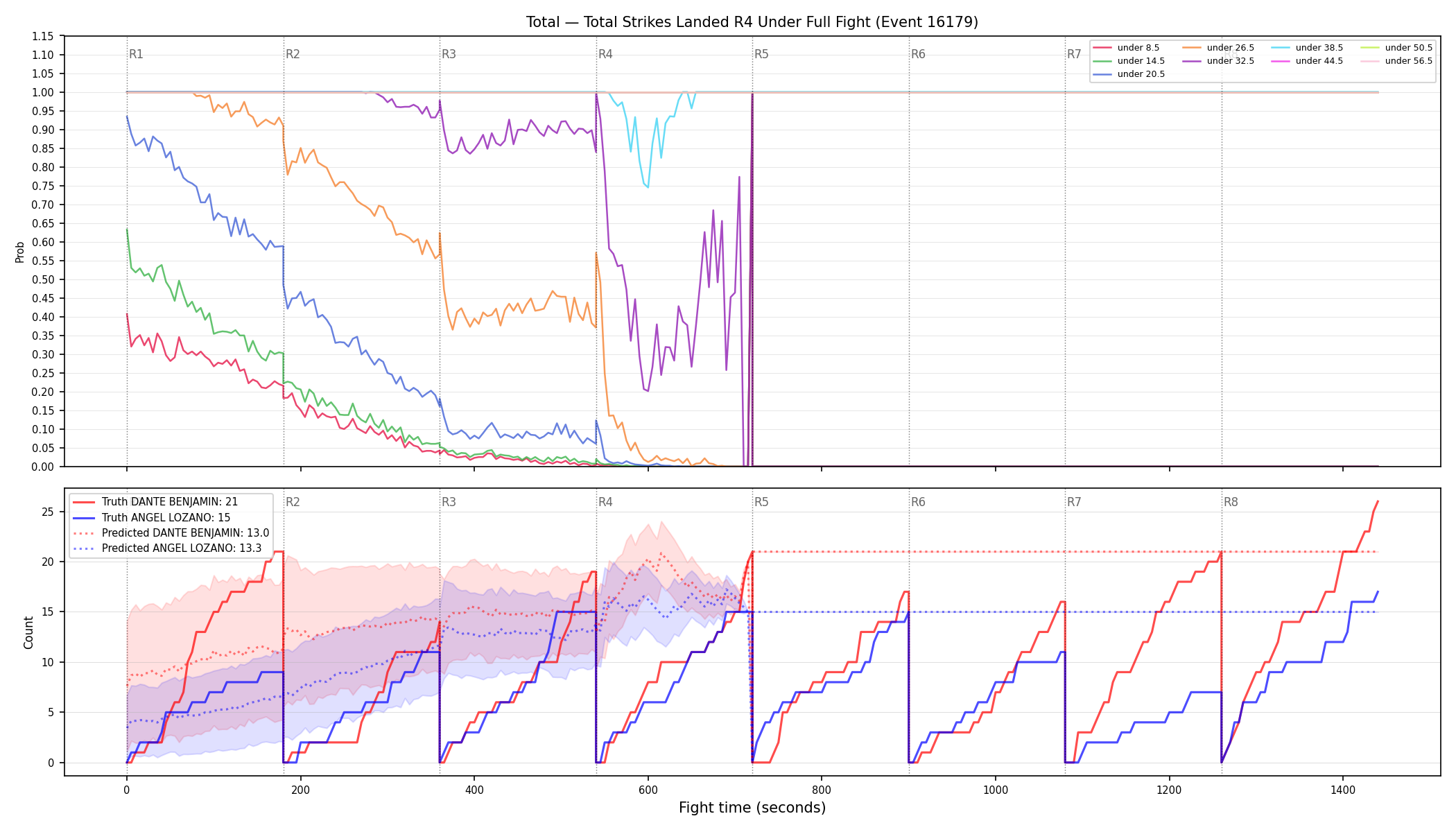Click the 1.00 tick on Prob axis
Image resolution: width=1456 pixels, height=832 pixels.
point(43,92)
